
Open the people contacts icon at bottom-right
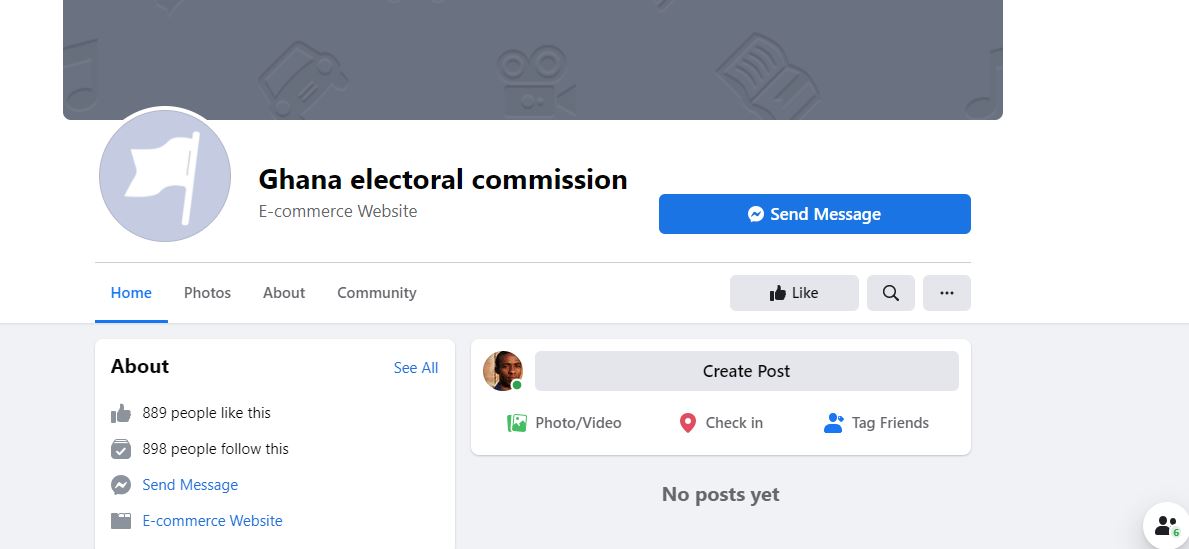(1165, 525)
